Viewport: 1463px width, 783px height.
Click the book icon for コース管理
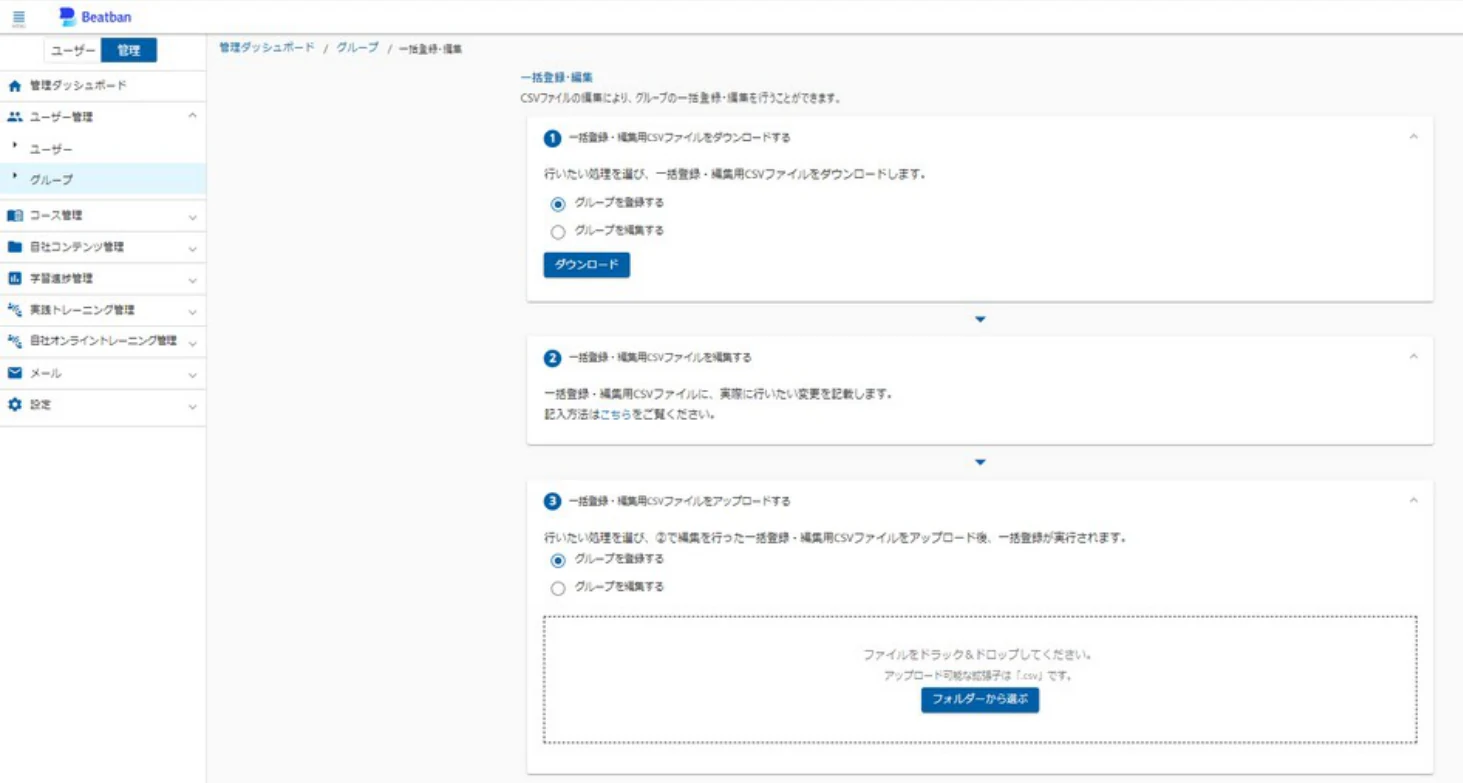tap(15, 215)
